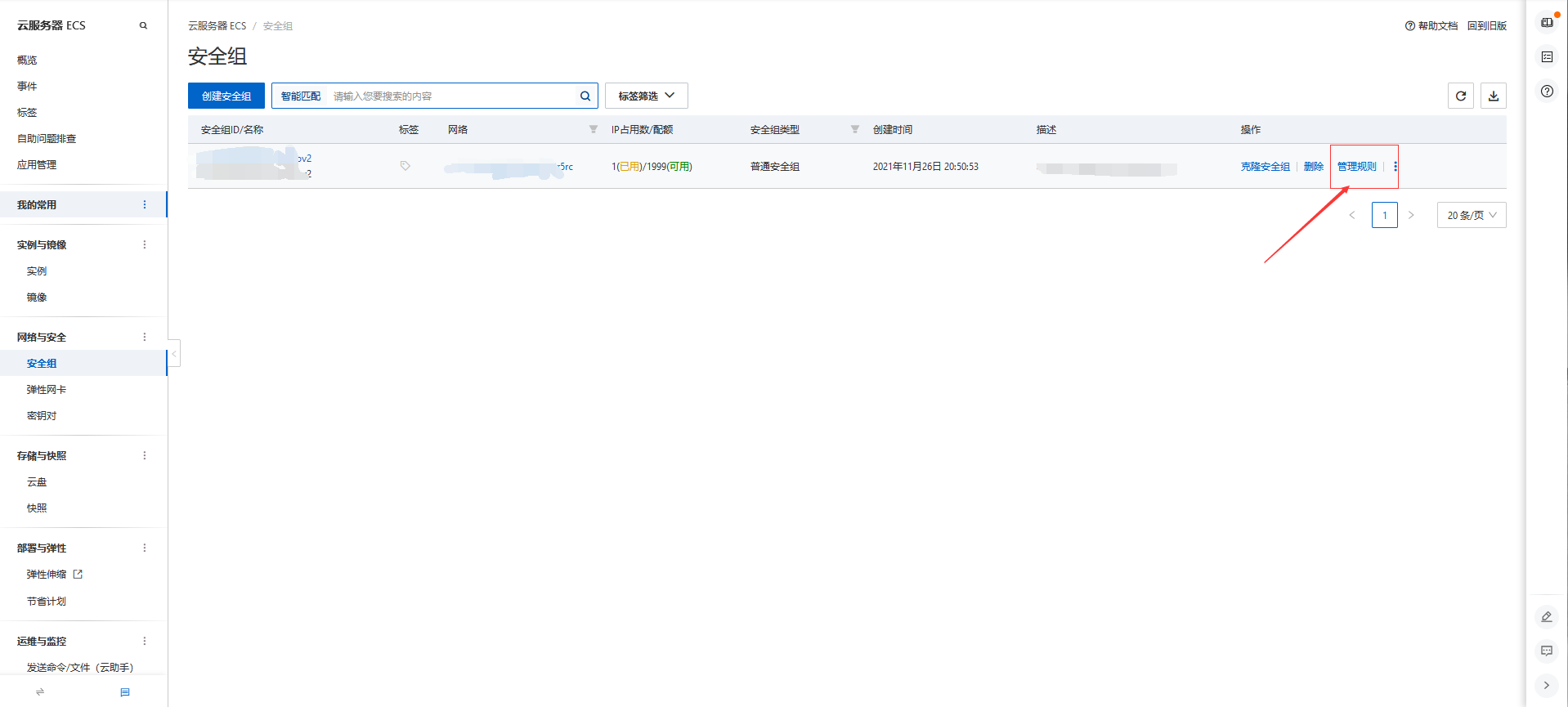Open the 标签筛选 dropdown
The height and width of the screenshot is (707, 1568).
(x=647, y=96)
